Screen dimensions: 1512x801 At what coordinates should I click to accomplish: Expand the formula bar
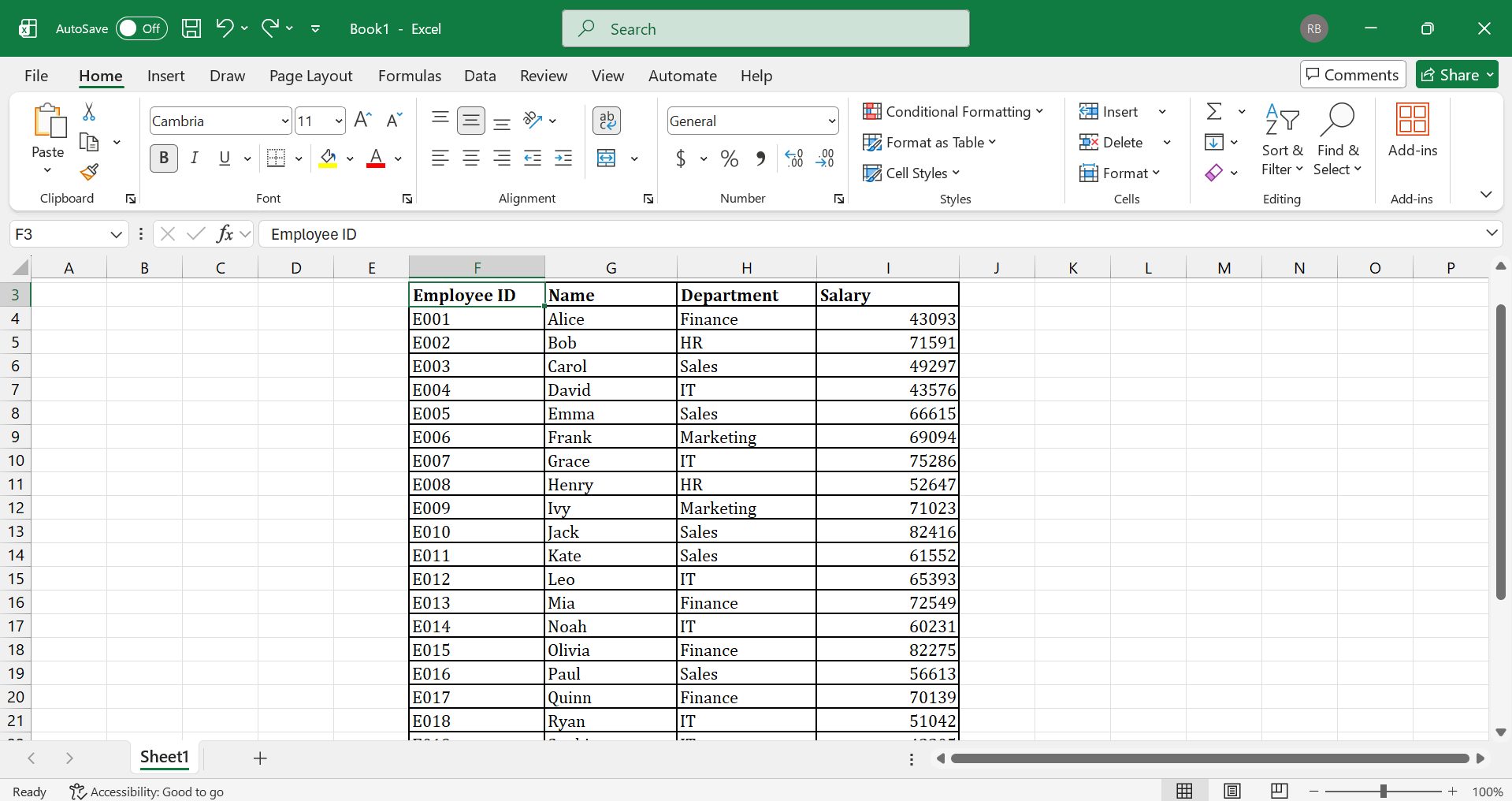point(1491,233)
